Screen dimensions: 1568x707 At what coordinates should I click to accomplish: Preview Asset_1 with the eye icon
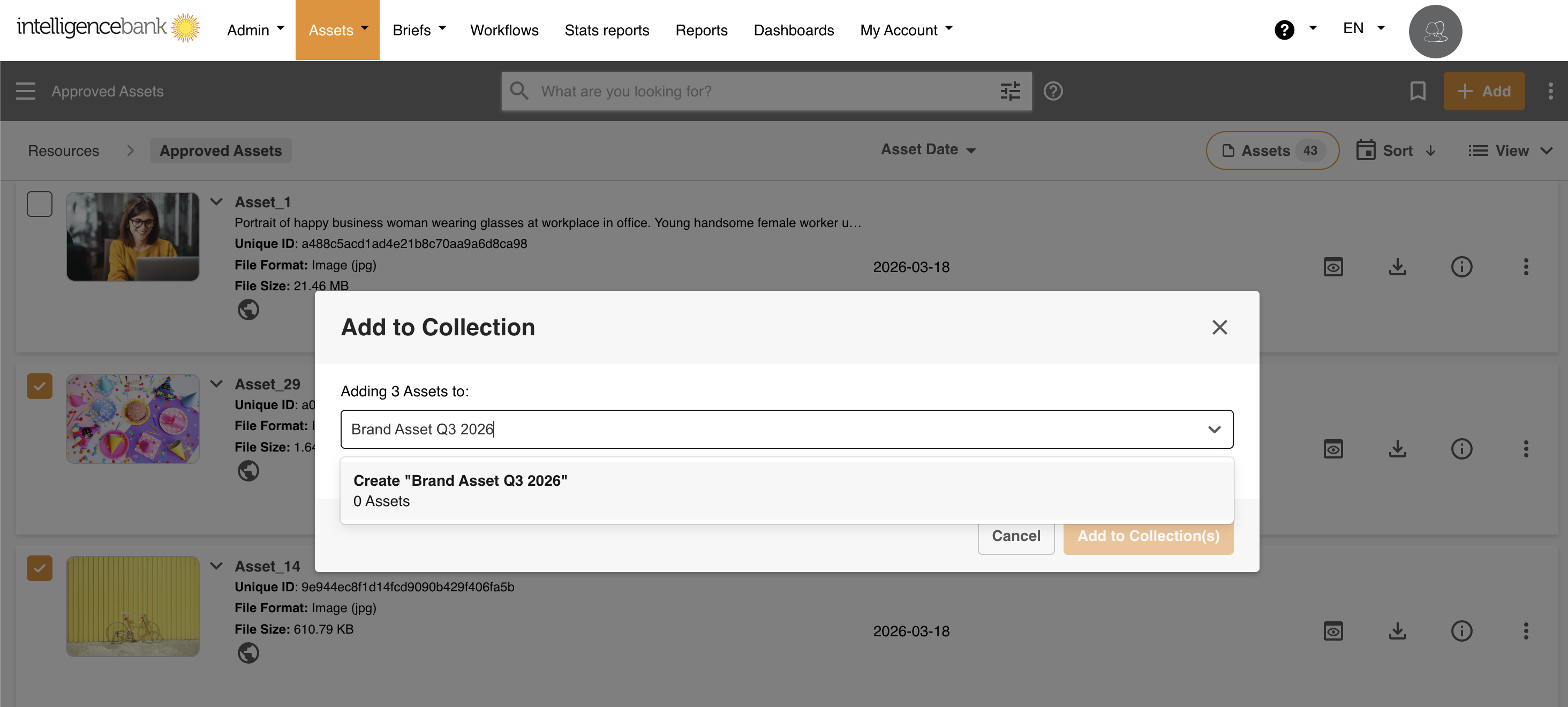(1332, 267)
